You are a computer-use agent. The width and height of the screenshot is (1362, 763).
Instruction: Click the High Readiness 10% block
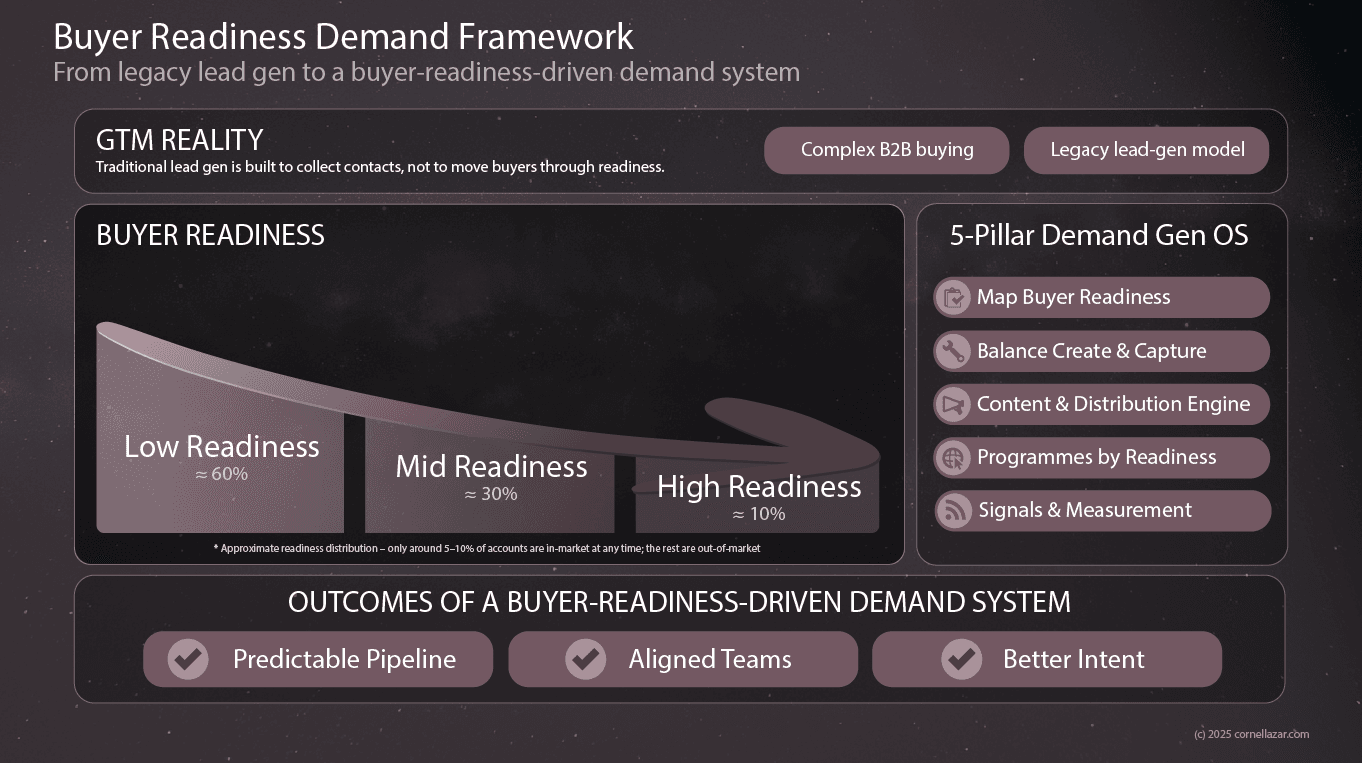[758, 498]
